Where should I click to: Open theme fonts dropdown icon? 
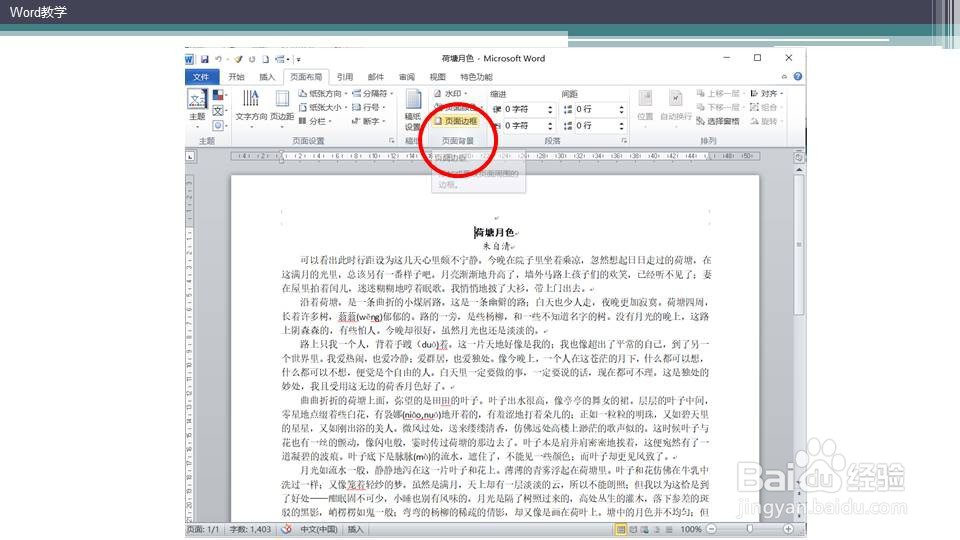[219, 111]
